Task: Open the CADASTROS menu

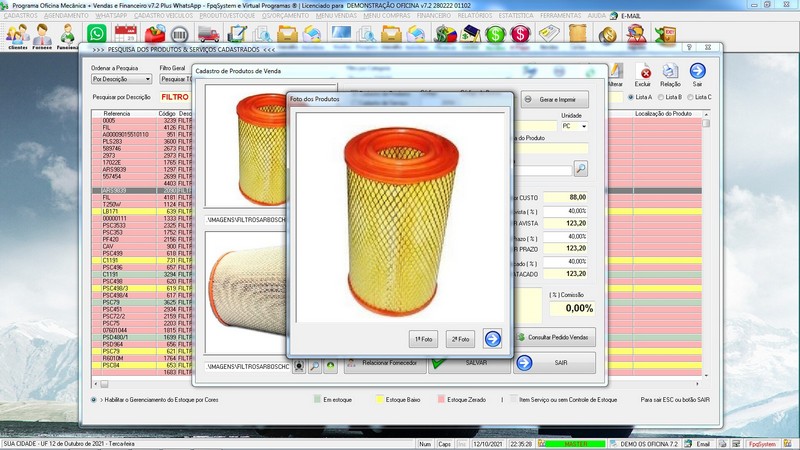Action: click(x=20, y=16)
